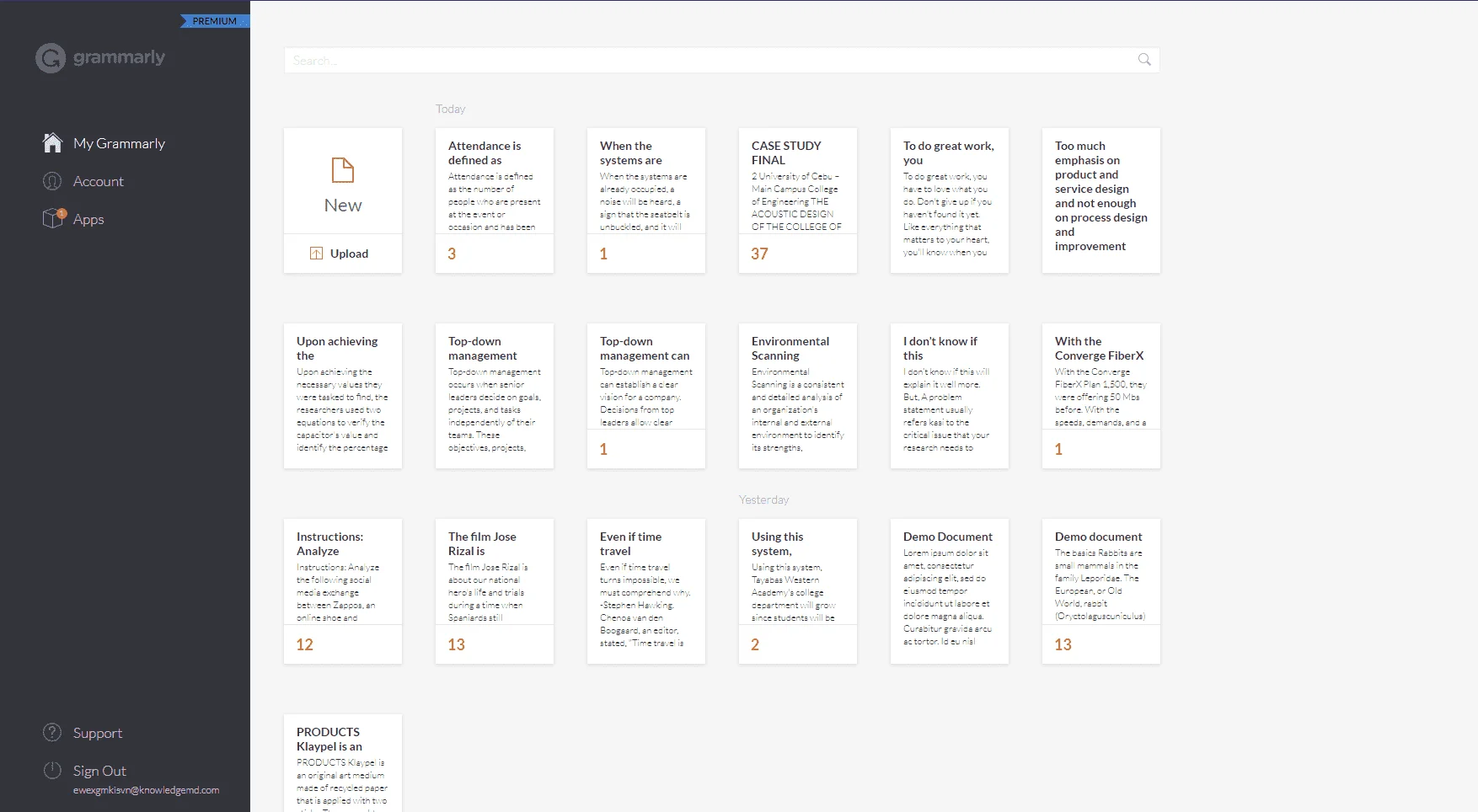This screenshot has height=812, width=1478.
Task: Open 'Upon achieving the' document
Action: coord(343,396)
